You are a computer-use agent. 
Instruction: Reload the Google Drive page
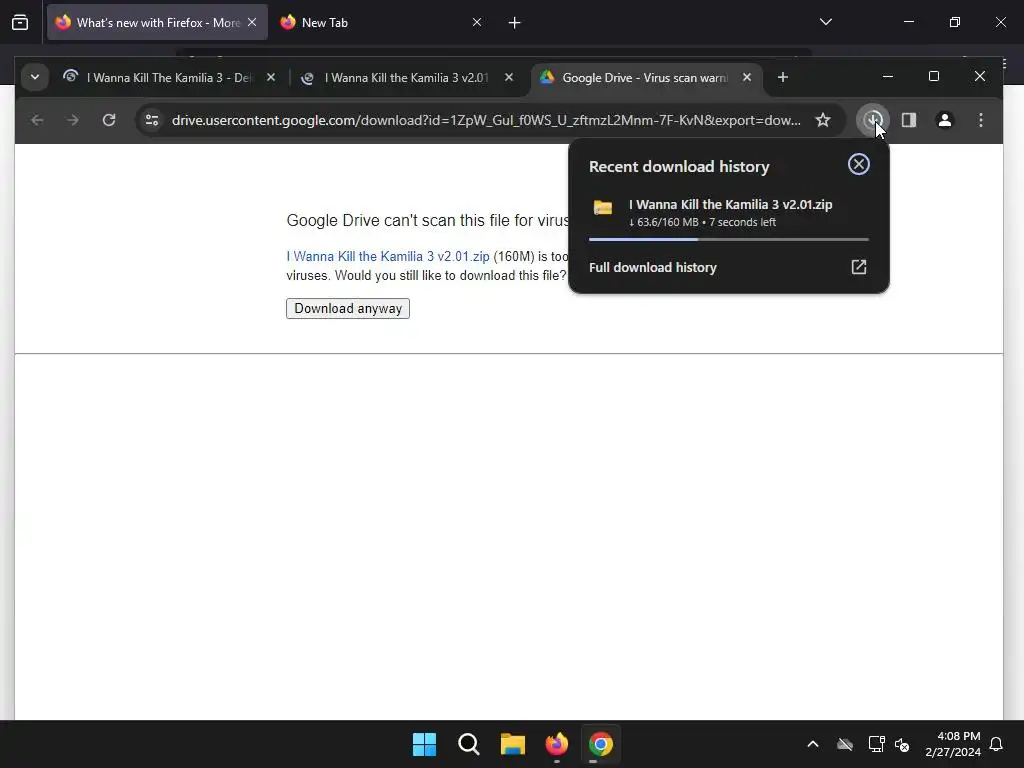[x=109, y=120]
